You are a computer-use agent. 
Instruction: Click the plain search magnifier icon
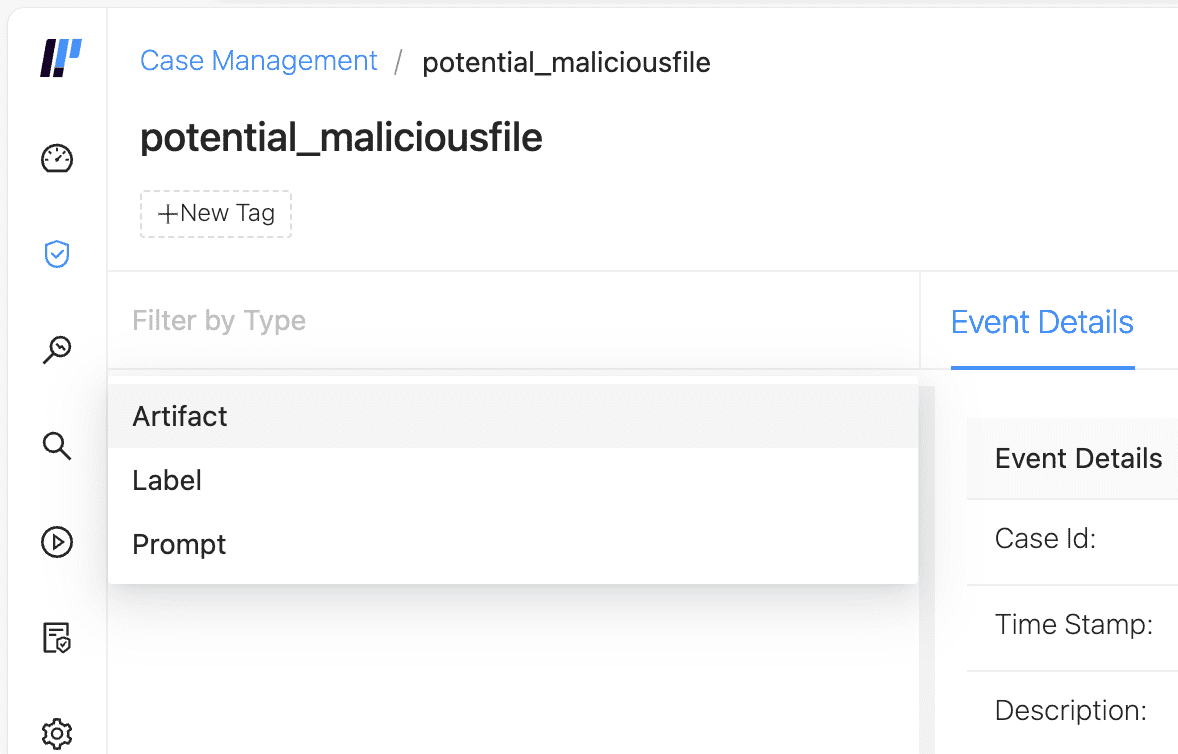pos(57,446)
